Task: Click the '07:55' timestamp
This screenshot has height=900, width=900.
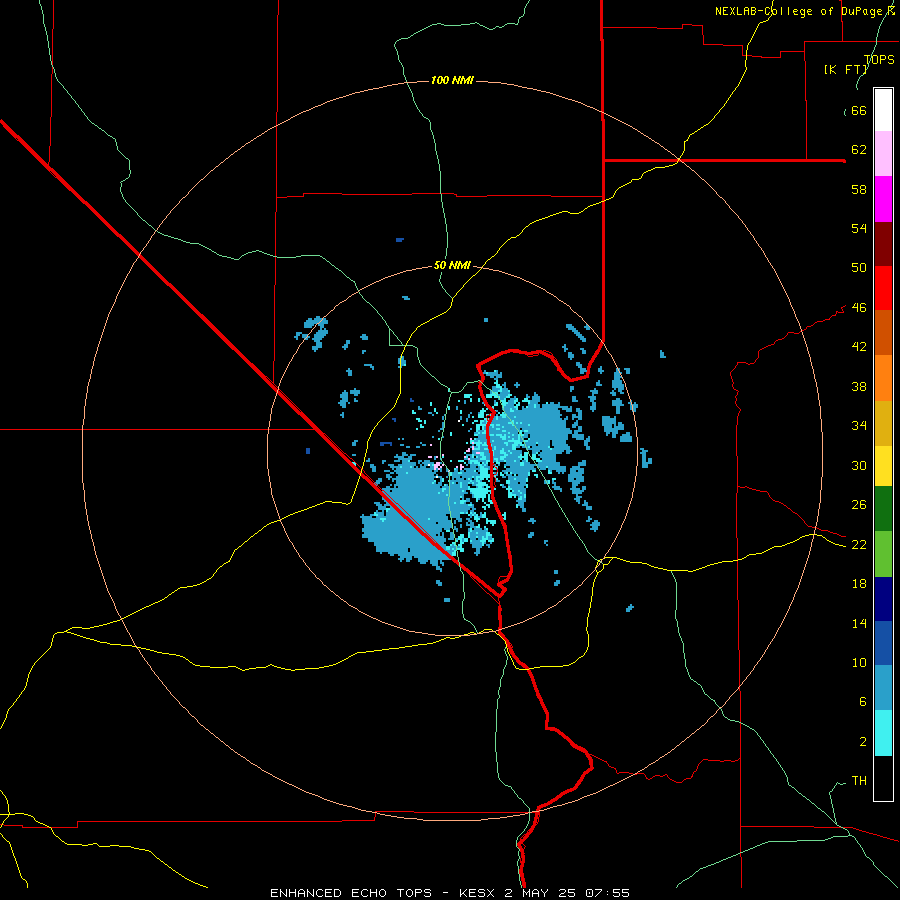Action: coord(607,893)
